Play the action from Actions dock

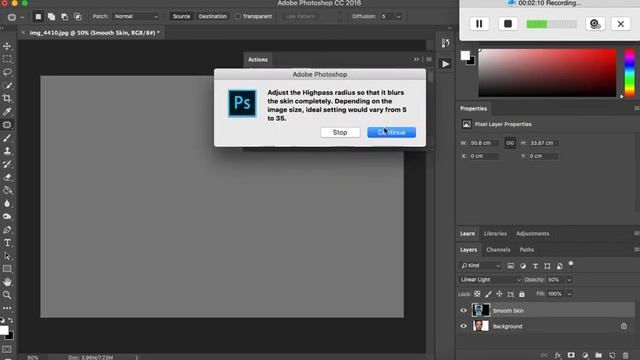pyautogui.click(x=445, y=64)
